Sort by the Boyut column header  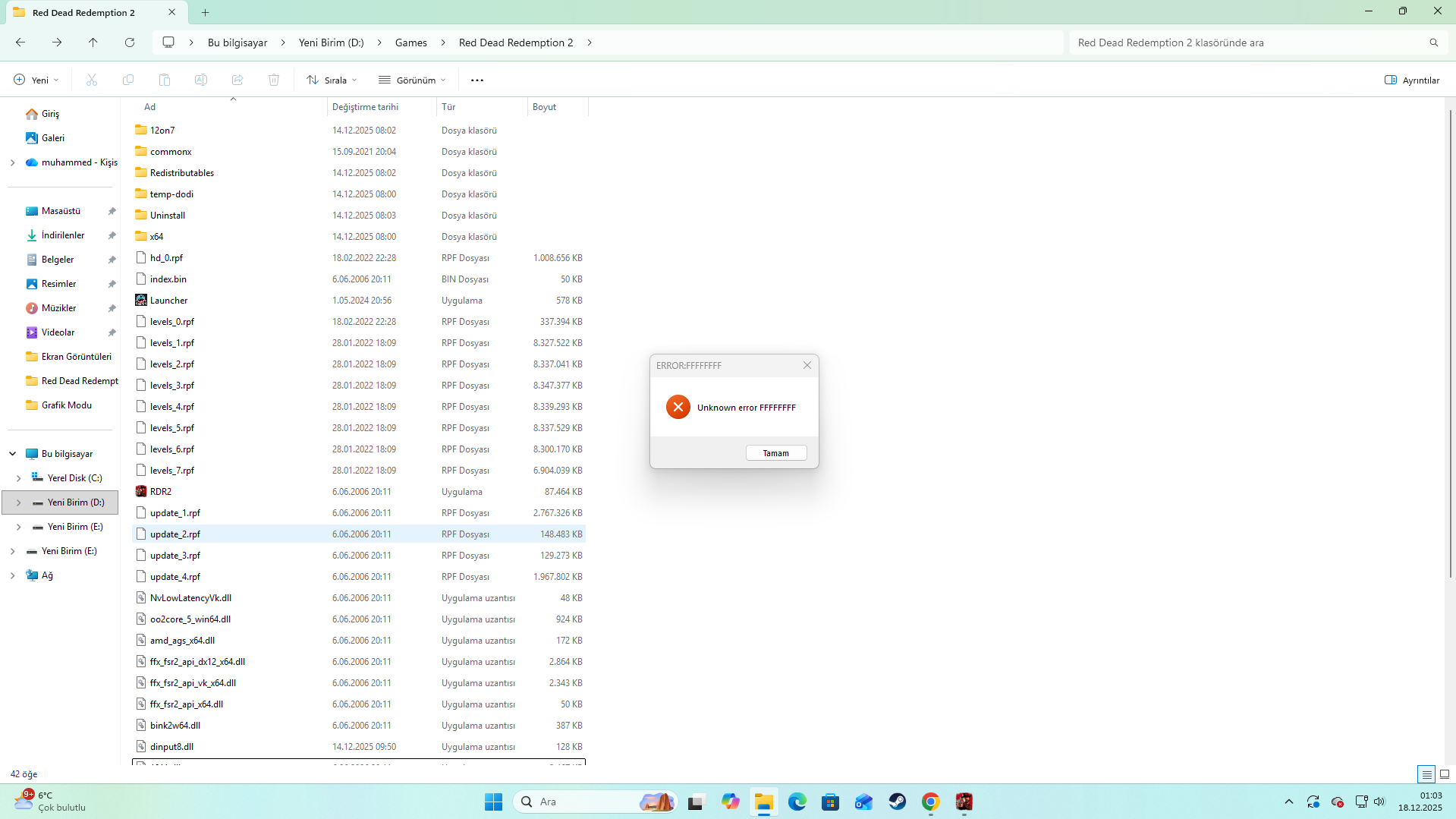point(558,107)
